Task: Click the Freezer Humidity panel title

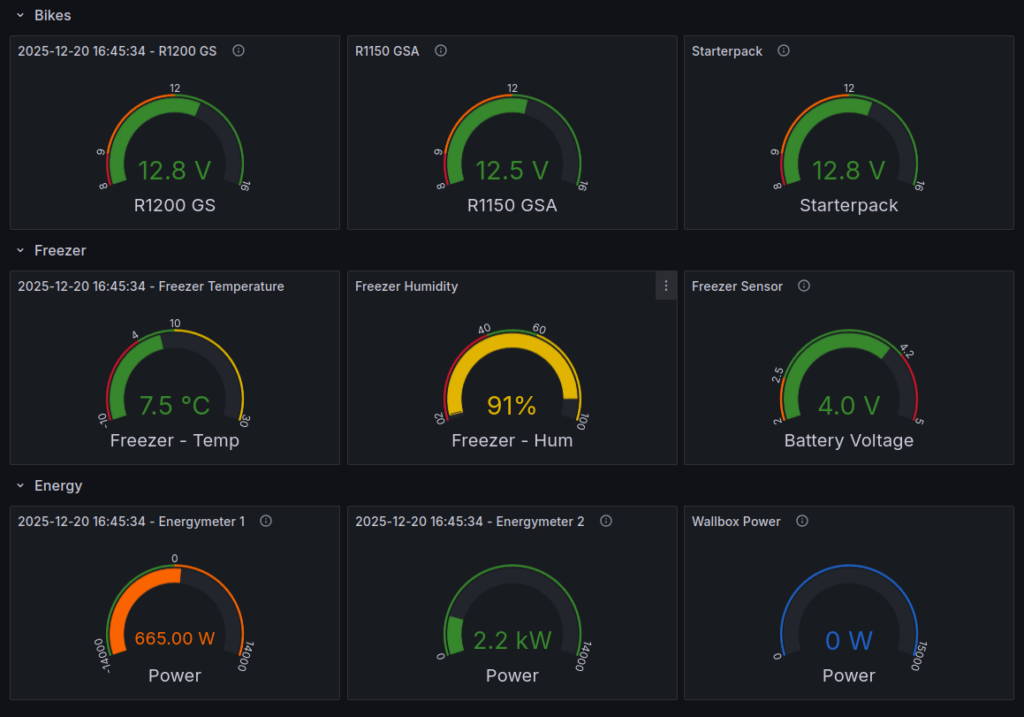Action: click(406, 286)
